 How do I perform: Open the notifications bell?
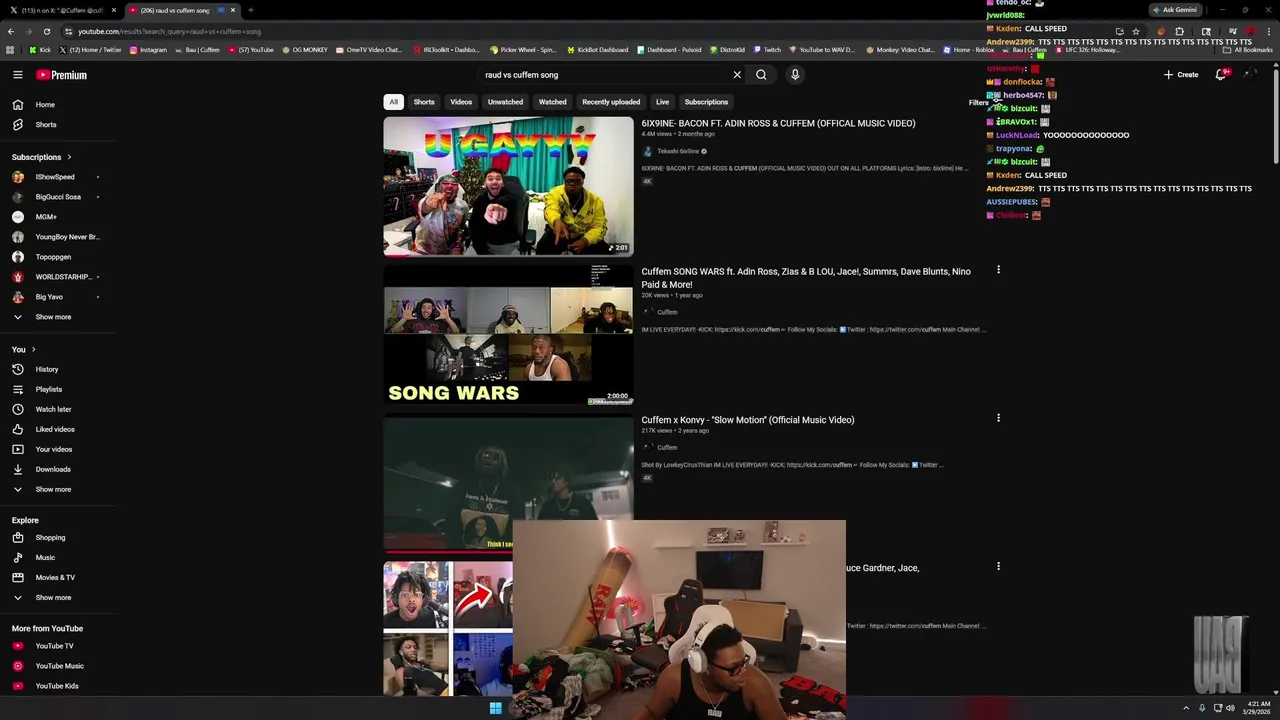(1220, 75)
